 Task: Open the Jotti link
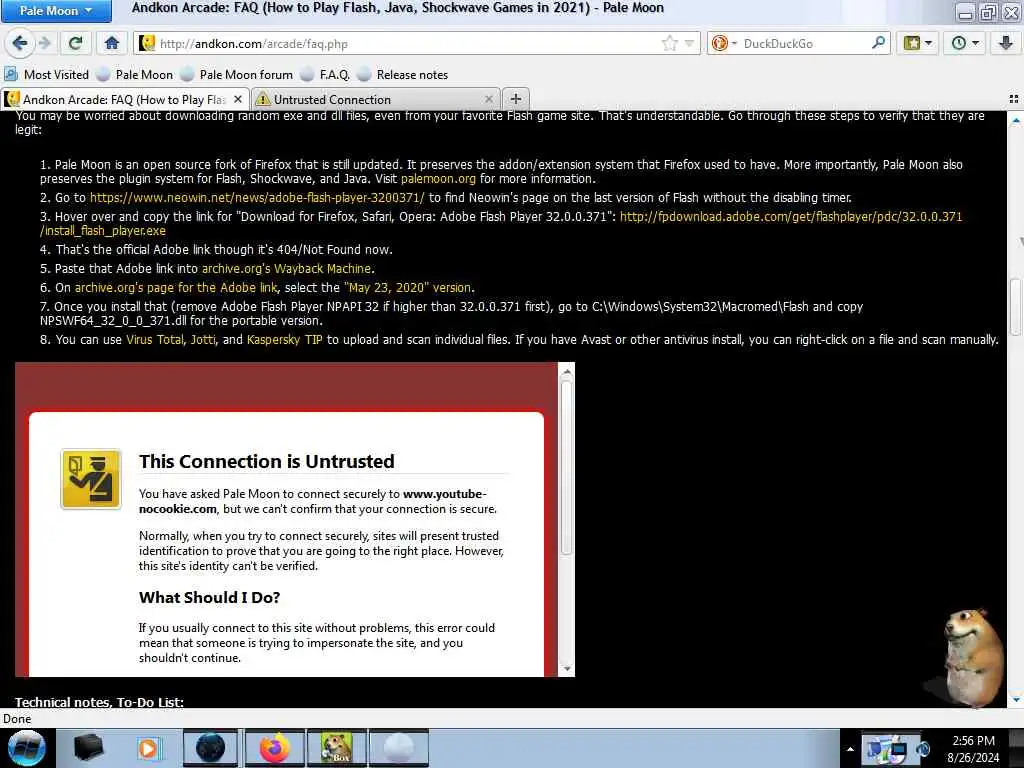[x=202, y=340]
